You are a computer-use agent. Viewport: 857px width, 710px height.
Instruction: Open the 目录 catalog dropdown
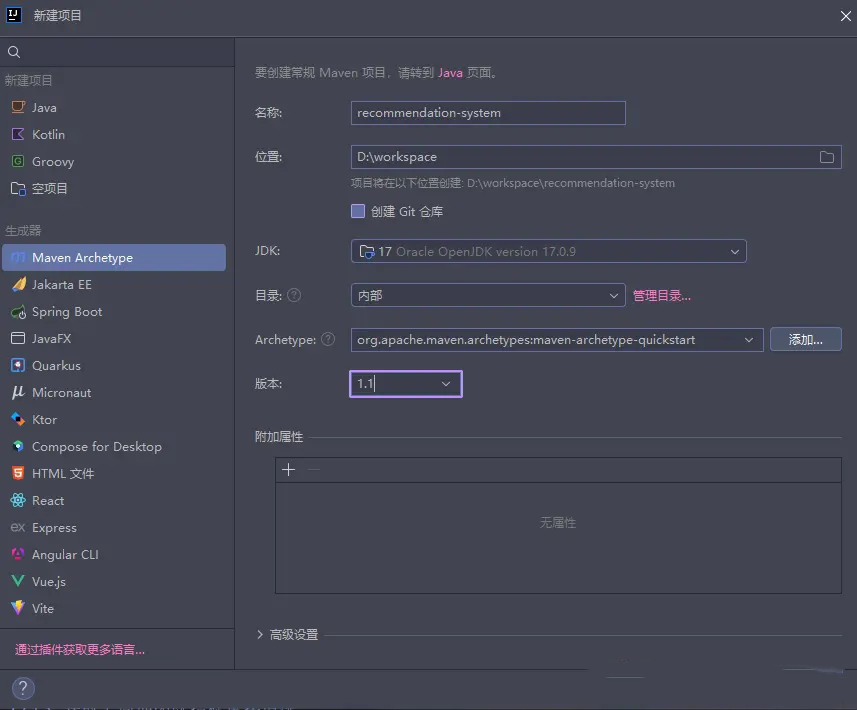point(488,295)
